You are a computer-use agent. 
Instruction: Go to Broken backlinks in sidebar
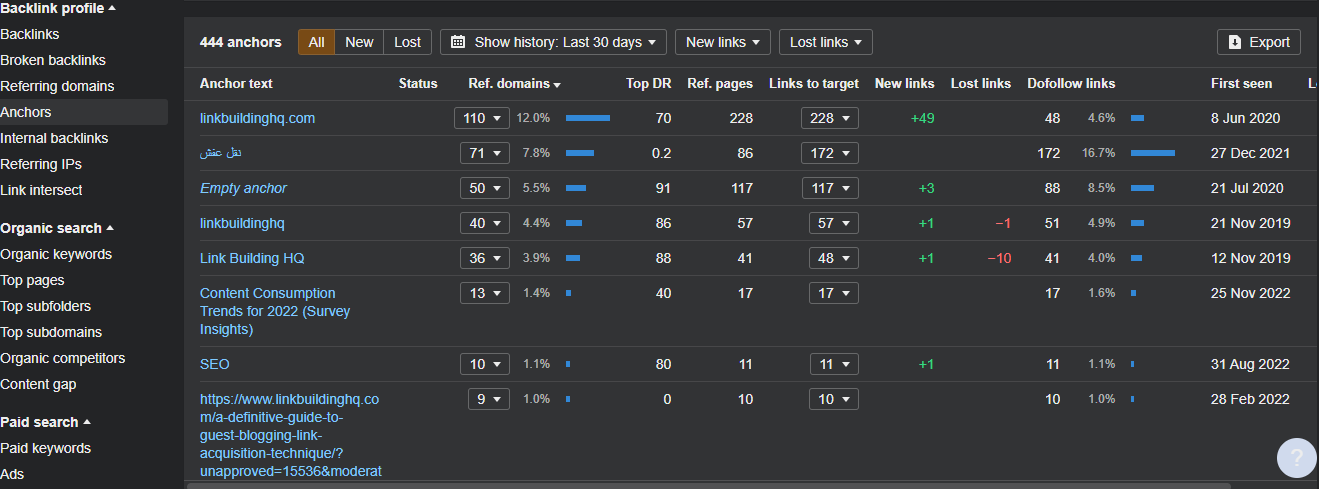click(53, 60)
